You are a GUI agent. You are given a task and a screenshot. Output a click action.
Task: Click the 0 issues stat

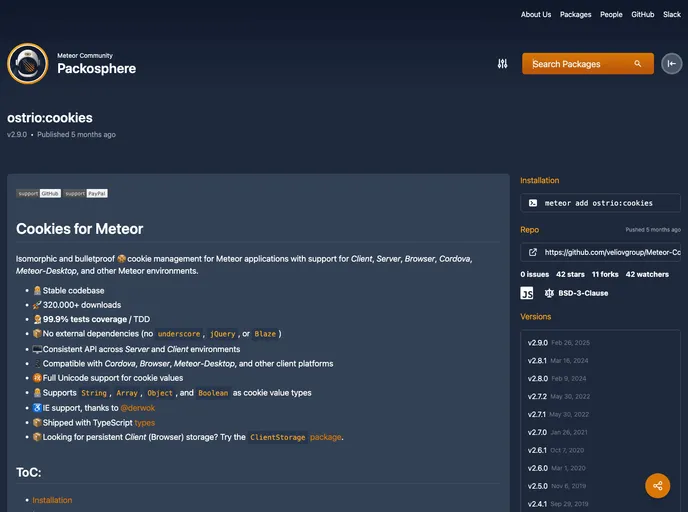[x=534, y=274]
